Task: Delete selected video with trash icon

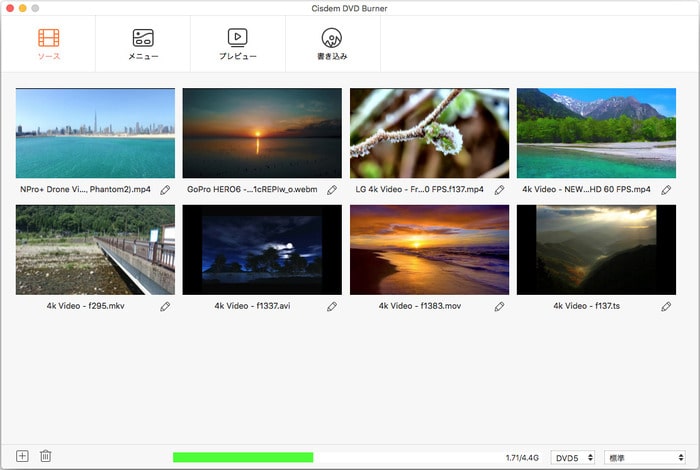Action: [x=45, y=456]
